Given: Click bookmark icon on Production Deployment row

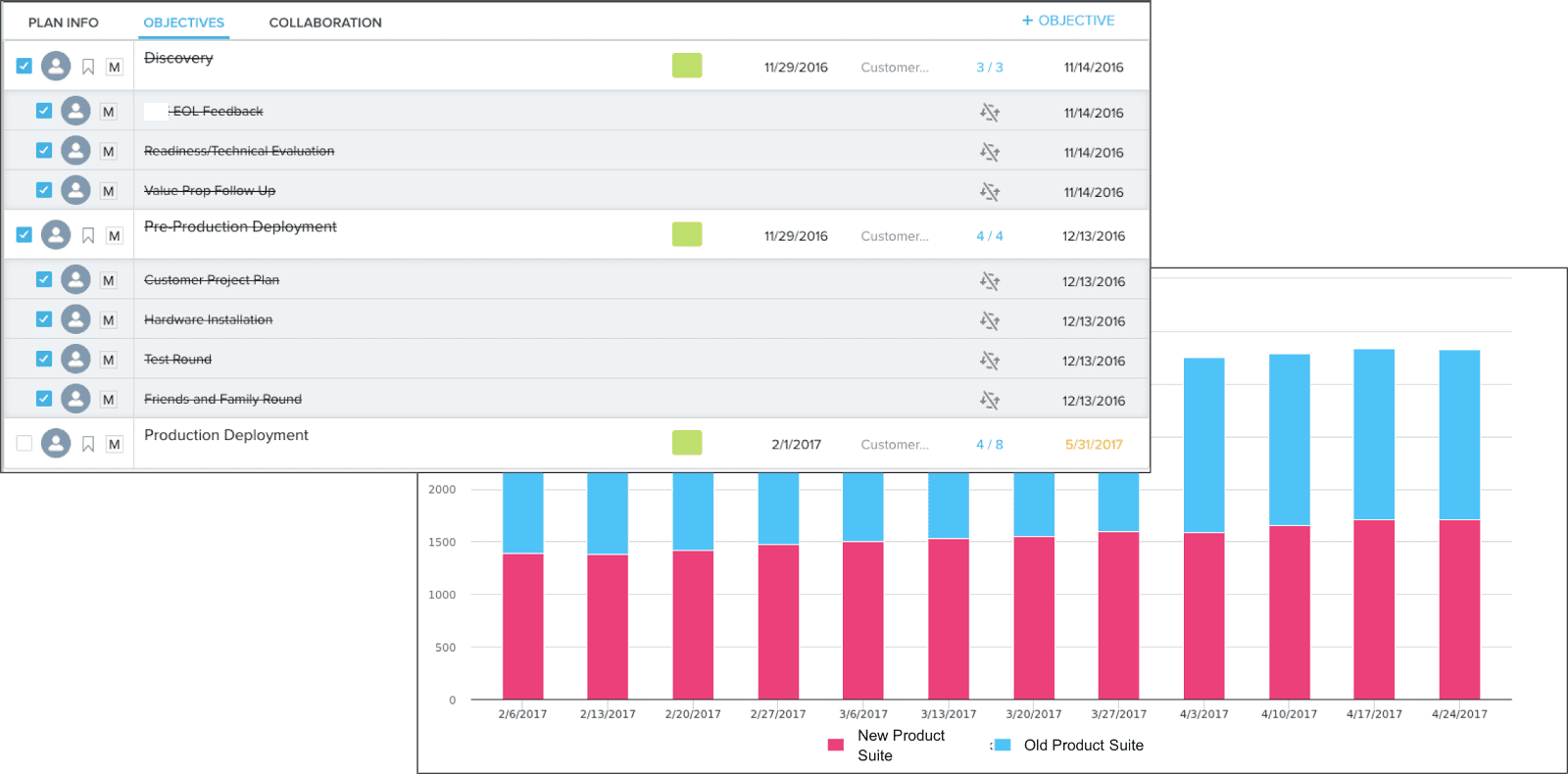Looking at the screenshot, I should [88, 445].
